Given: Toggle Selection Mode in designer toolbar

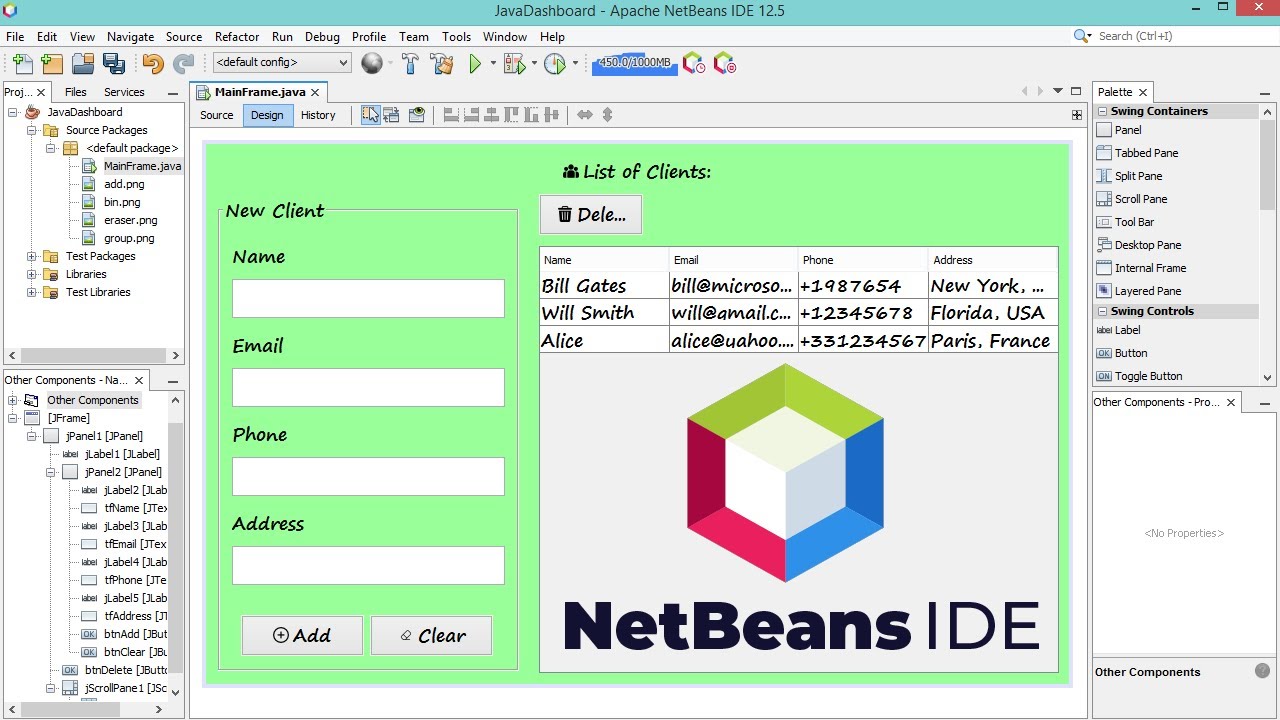Looking at the screenshot, I should pos(370,115).
